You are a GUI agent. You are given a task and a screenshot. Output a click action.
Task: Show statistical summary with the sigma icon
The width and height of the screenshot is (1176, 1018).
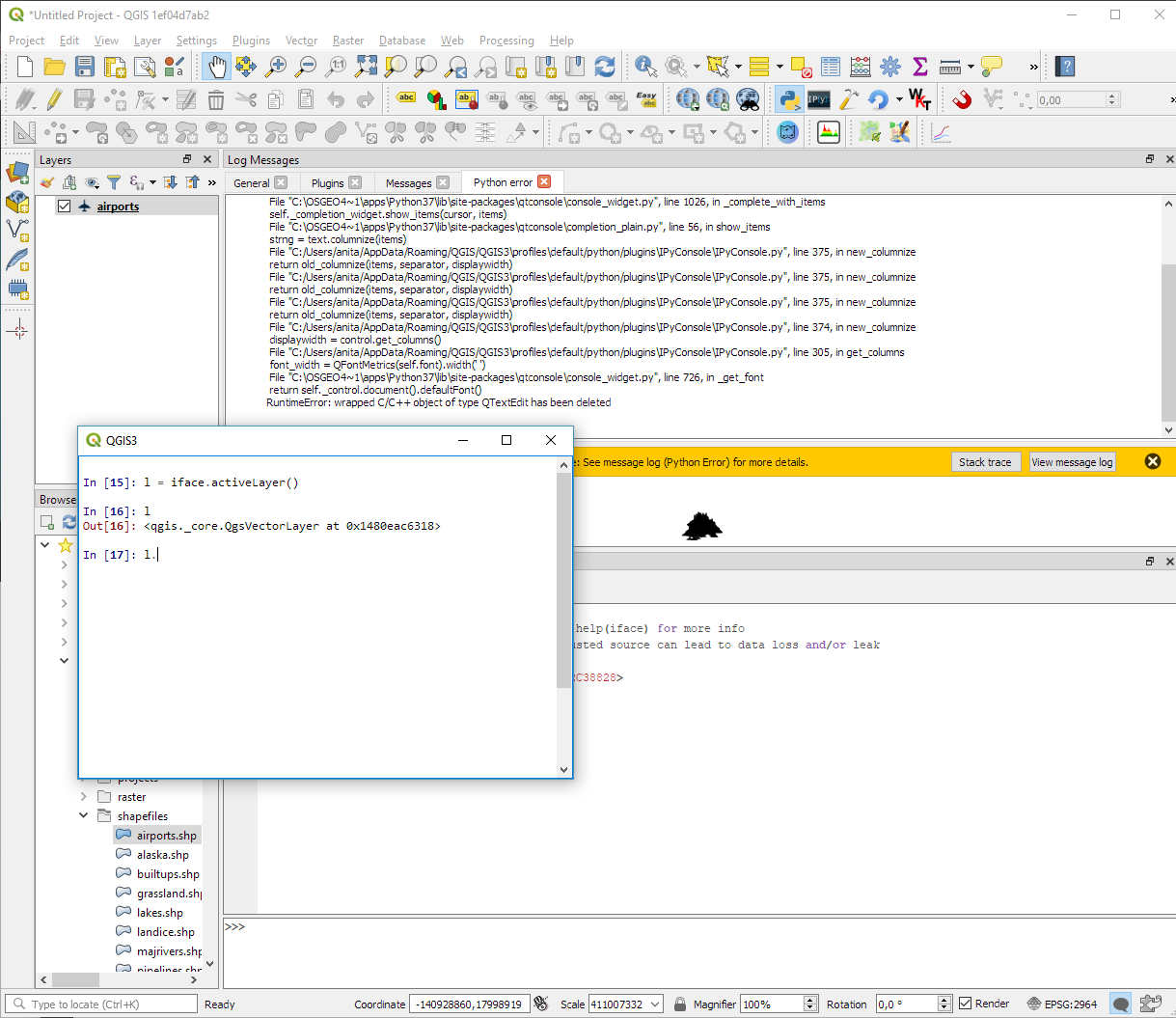tap(920, 67)
